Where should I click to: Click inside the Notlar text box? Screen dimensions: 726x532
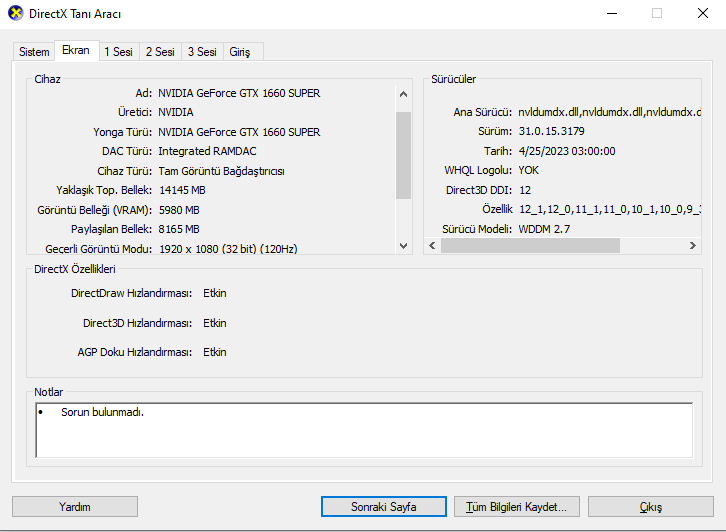pos(364,430)
